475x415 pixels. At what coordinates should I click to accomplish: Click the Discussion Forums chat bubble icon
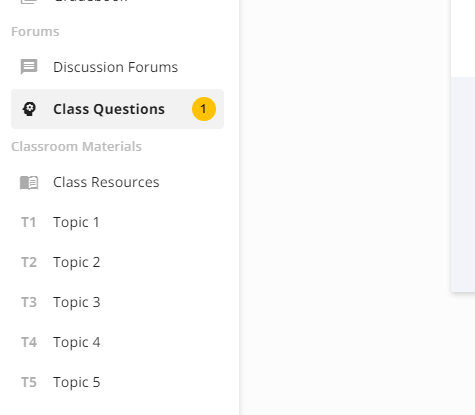point(29,67)
